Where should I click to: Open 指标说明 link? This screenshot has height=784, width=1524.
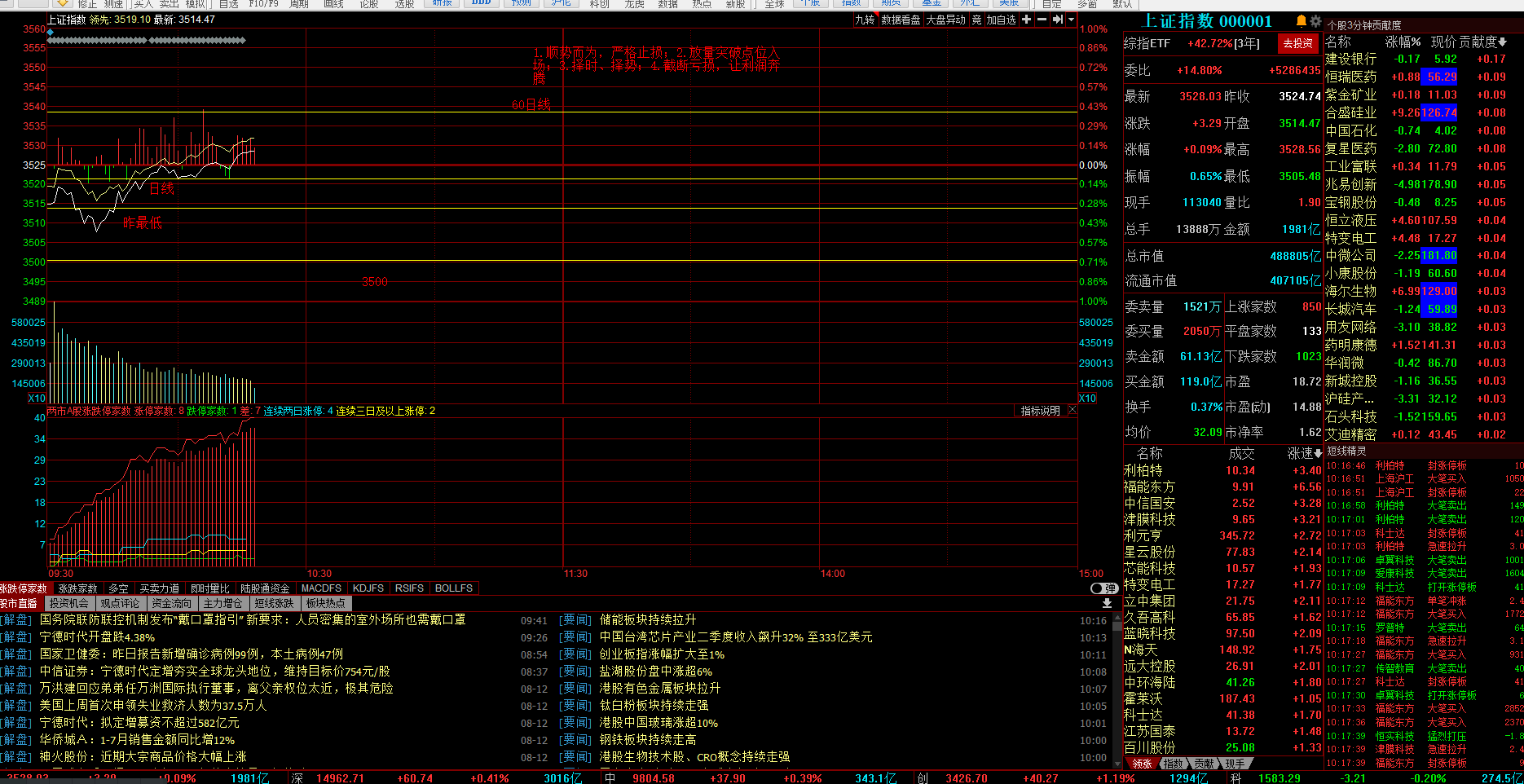click(x=1041, y=411)
